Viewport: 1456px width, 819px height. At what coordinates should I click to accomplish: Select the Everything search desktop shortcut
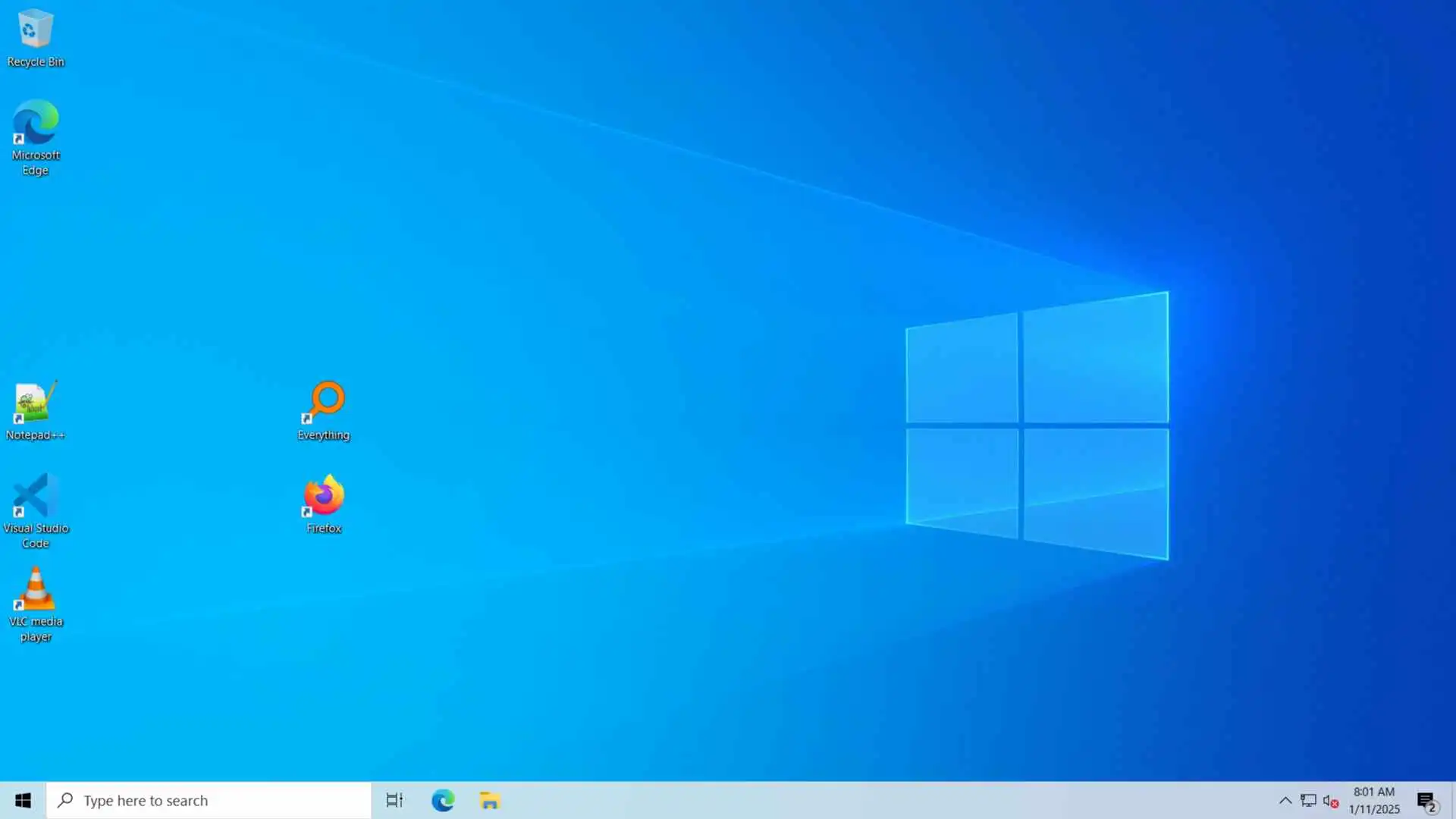(324, 403)
